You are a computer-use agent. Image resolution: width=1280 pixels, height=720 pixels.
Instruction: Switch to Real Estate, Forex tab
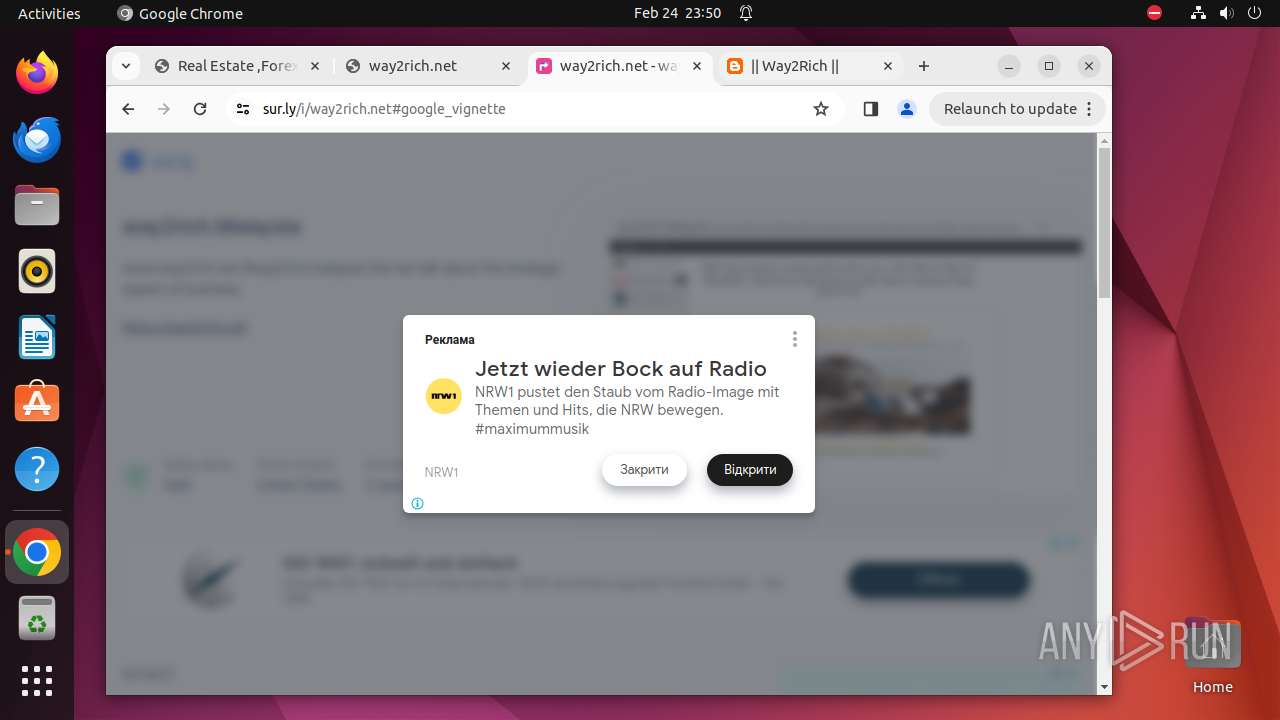[x=237, y=66]
